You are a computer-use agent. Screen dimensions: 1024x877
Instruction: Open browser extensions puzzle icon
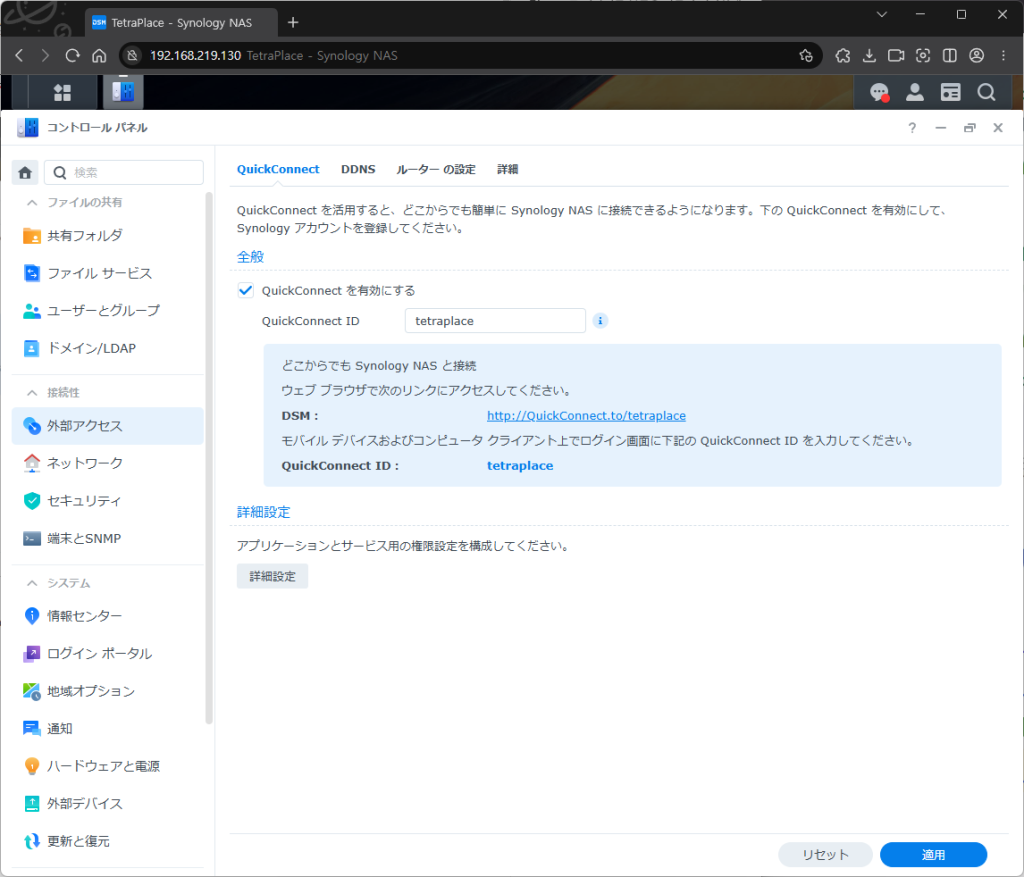tap(842, 56)
